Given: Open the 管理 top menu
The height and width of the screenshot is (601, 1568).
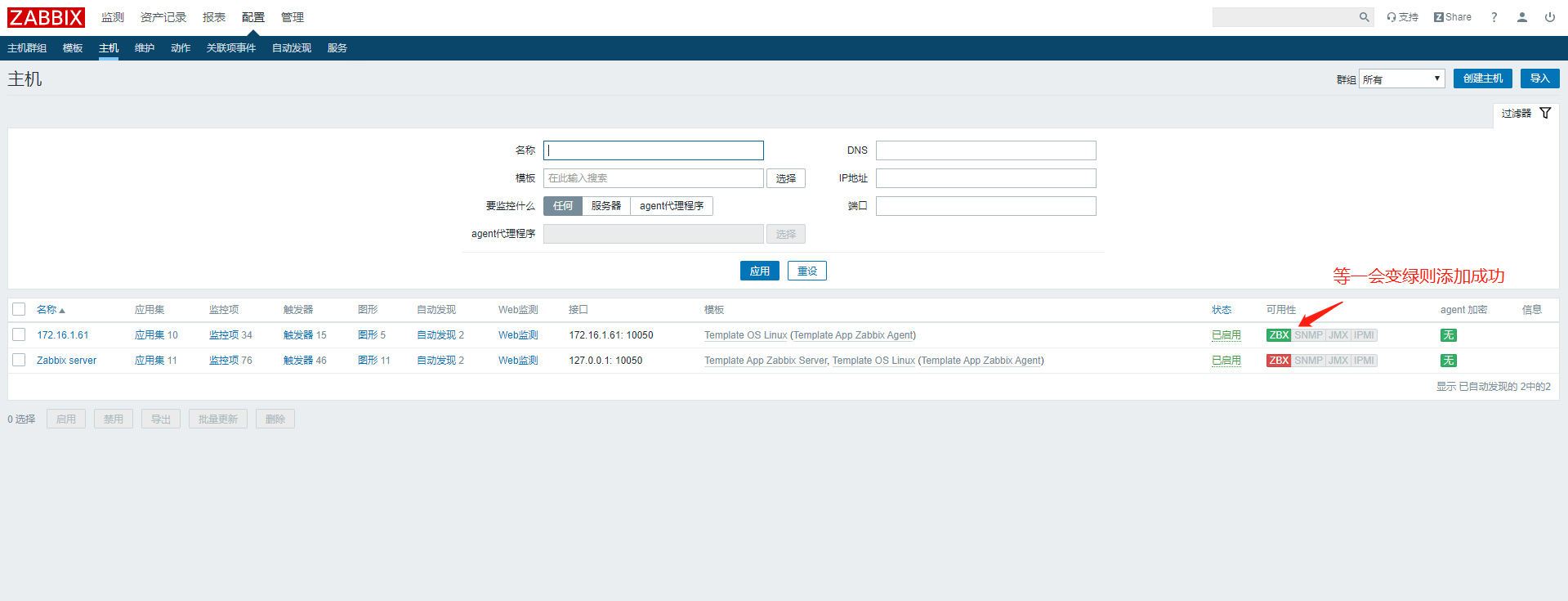Looking at the screenshot, I should click(x=293, y=17).
